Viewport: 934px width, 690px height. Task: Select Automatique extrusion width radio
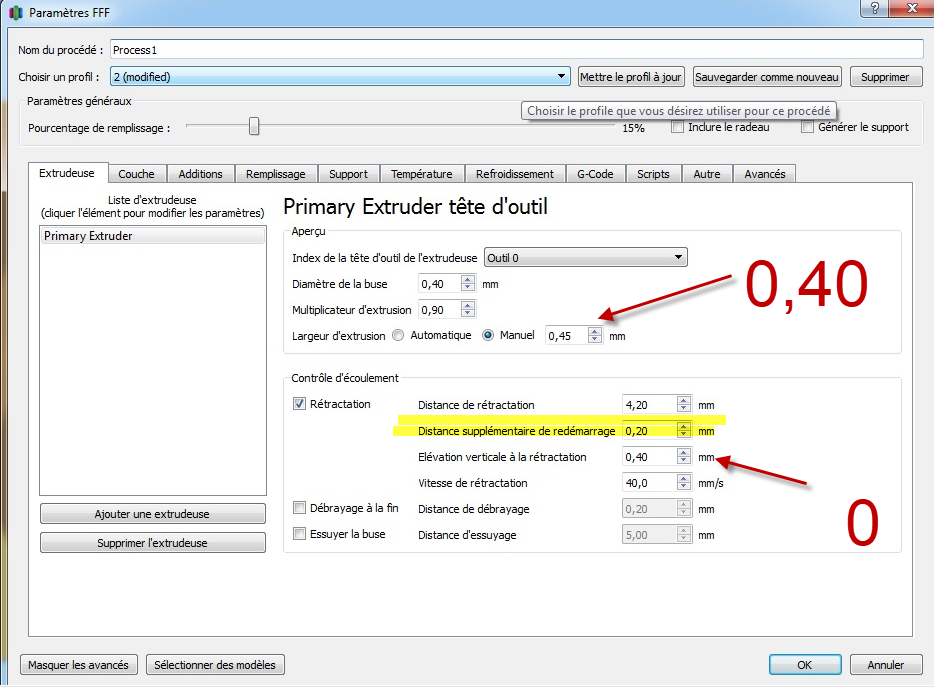pos(398,335)
